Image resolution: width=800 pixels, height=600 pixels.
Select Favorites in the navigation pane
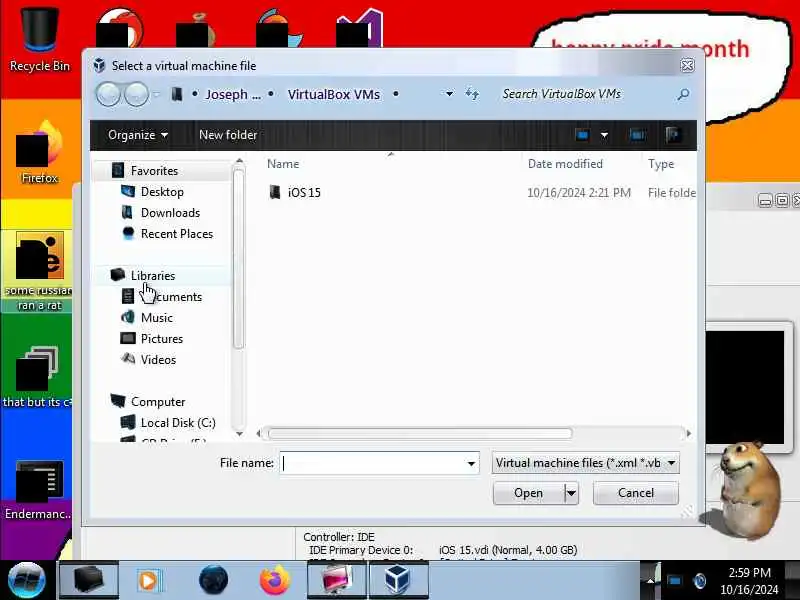click(154, 171)
